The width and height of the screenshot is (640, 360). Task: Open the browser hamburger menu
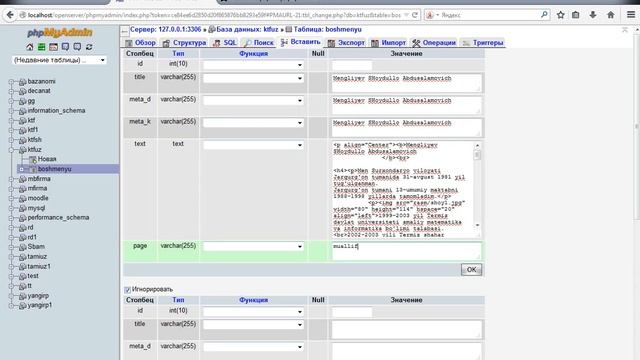(x=631, y=15)
